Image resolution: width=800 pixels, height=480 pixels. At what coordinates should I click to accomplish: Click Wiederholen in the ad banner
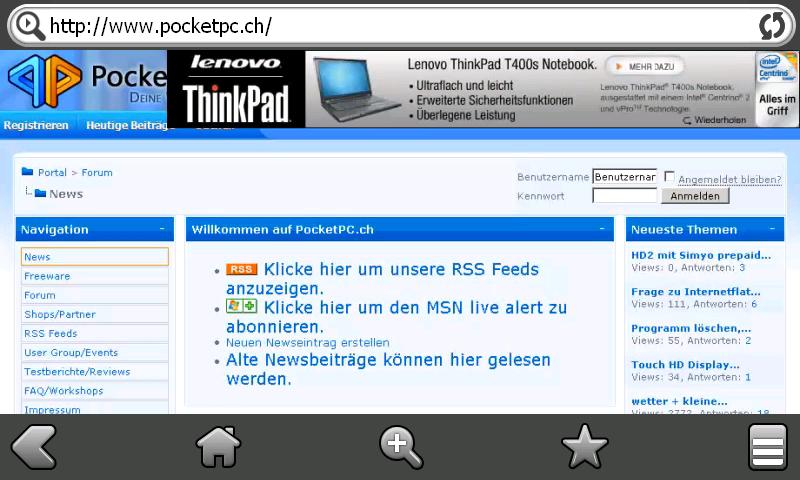[715, 120]
